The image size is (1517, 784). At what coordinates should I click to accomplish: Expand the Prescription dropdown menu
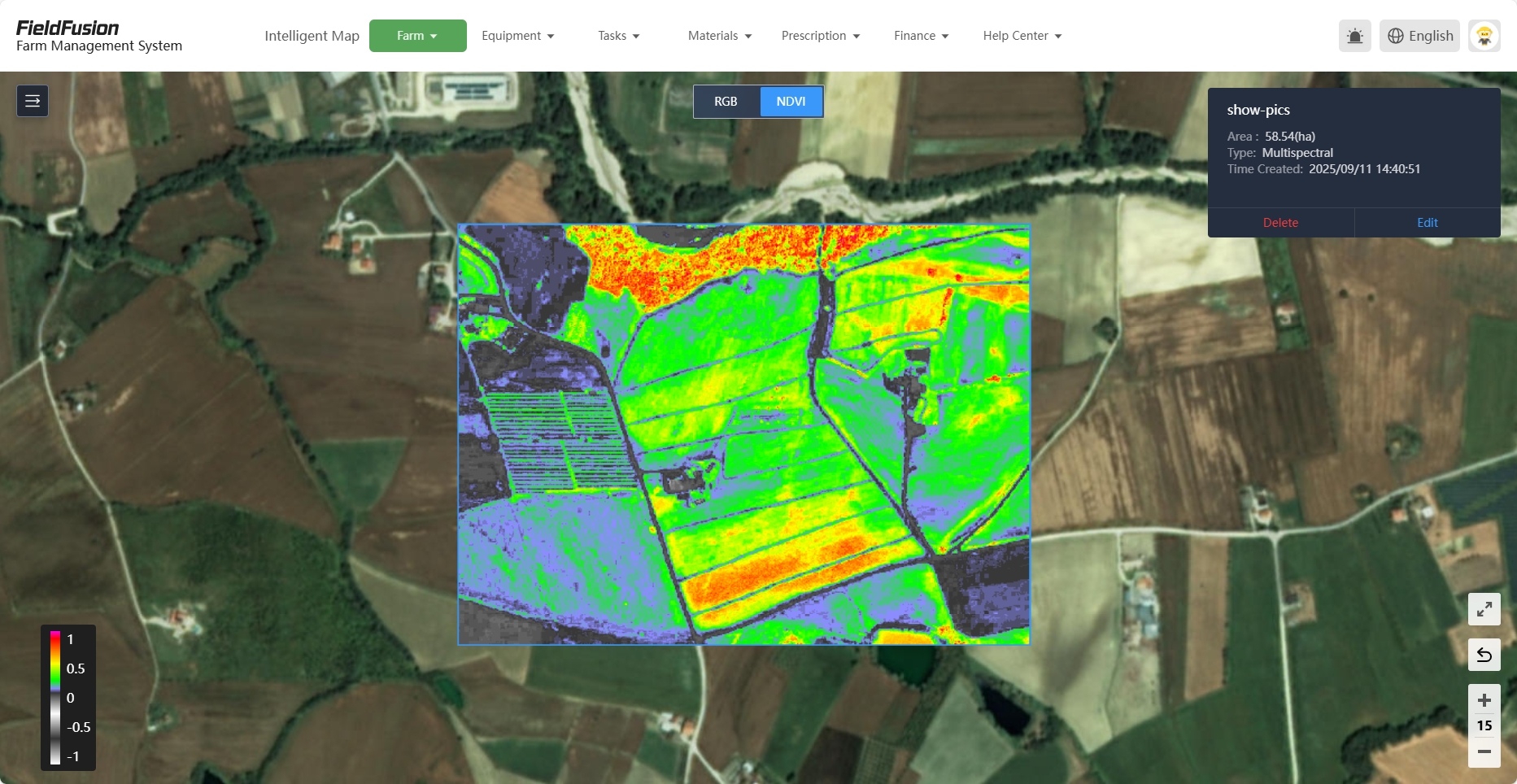coord(820,36)
